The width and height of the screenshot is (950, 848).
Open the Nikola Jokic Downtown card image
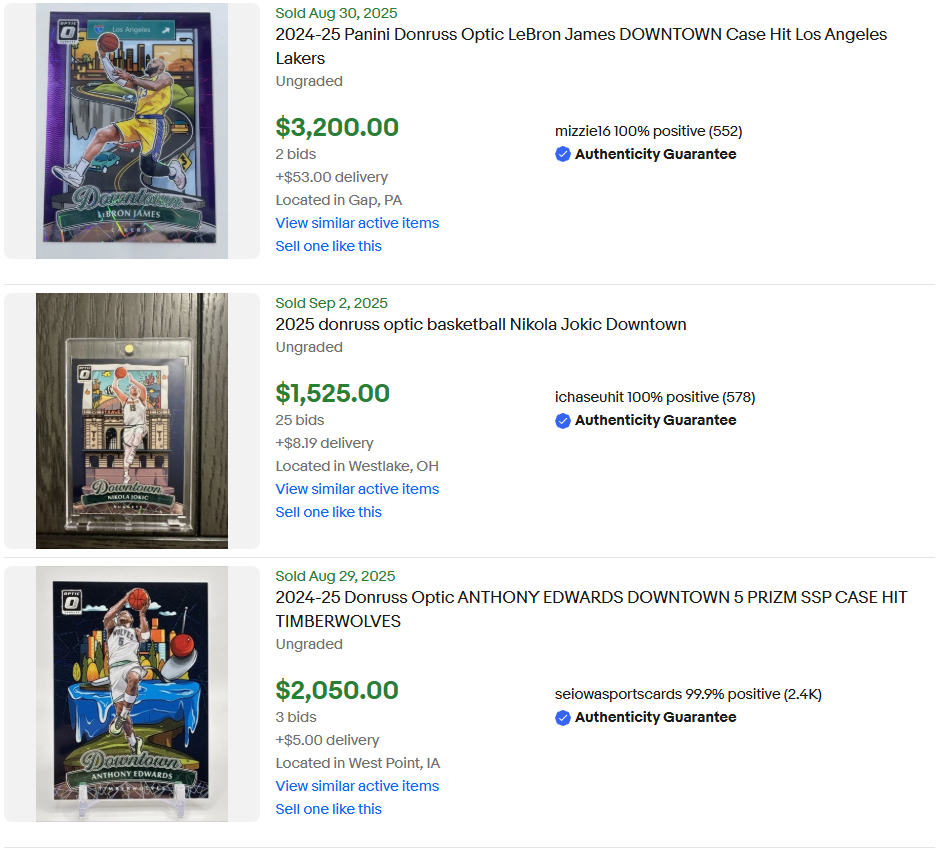click(x=132, y=421)
